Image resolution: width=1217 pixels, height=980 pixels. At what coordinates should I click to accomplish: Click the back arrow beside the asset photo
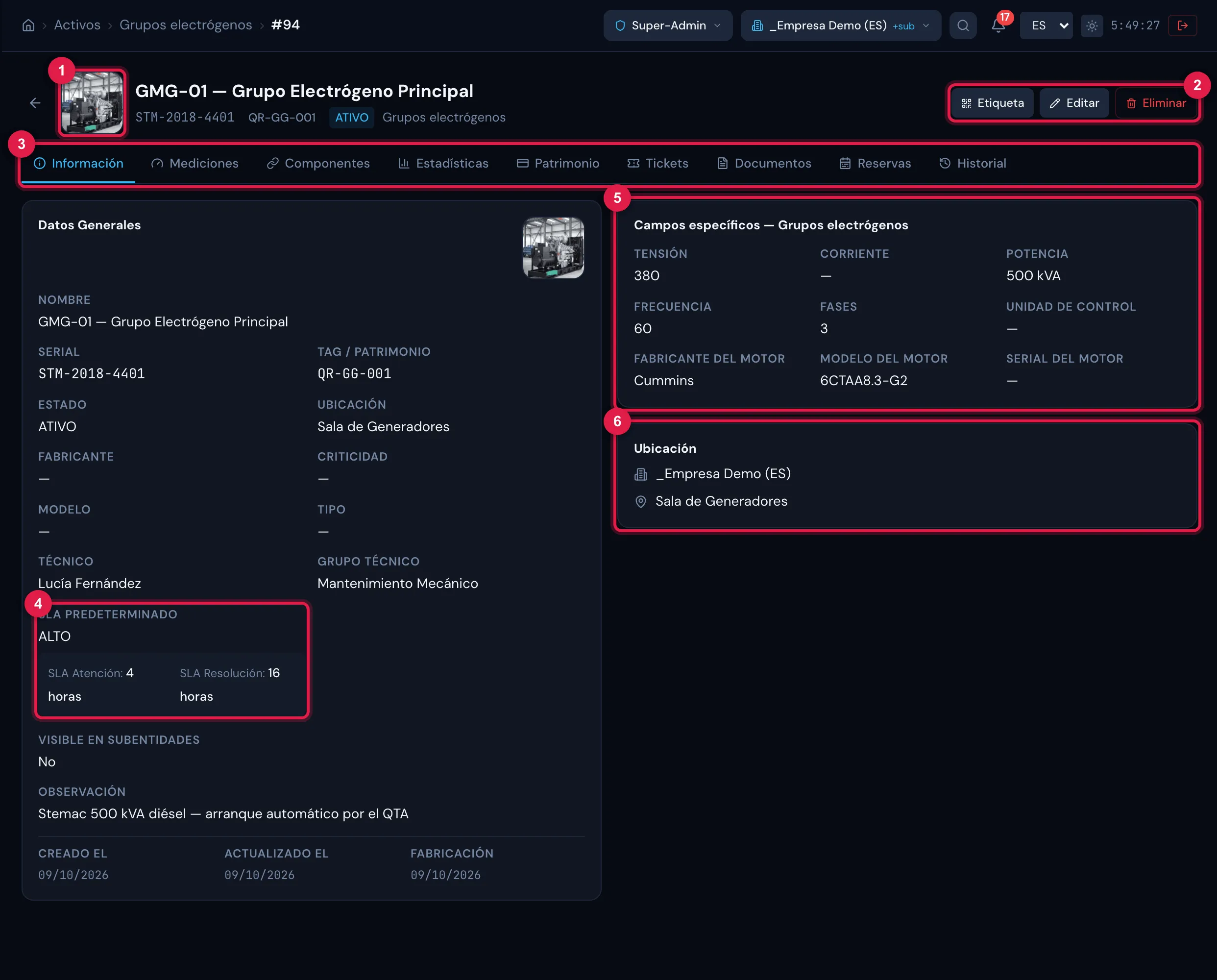pos(35,103)
